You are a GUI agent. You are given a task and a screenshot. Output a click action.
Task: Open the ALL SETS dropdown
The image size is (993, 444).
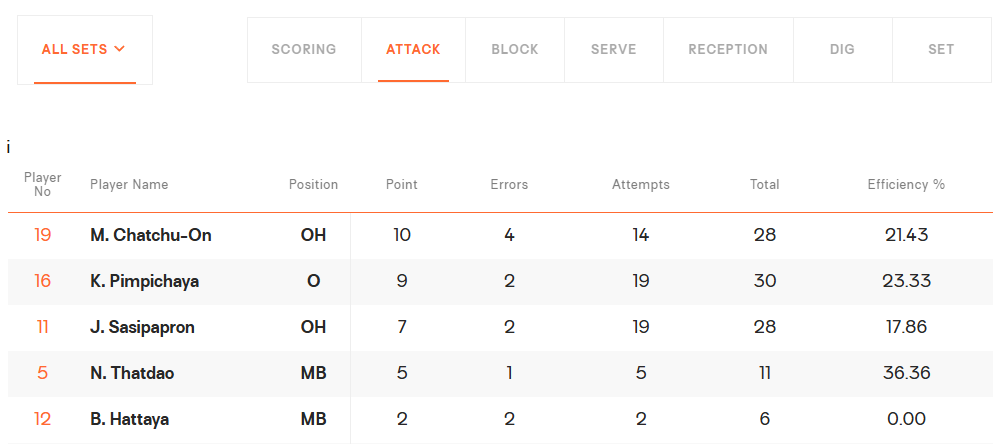84,49
